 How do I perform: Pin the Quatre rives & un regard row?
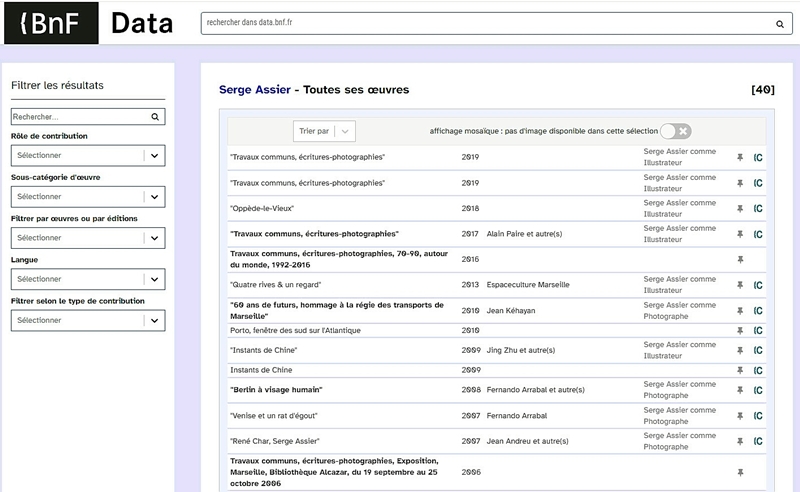(740, 285)
